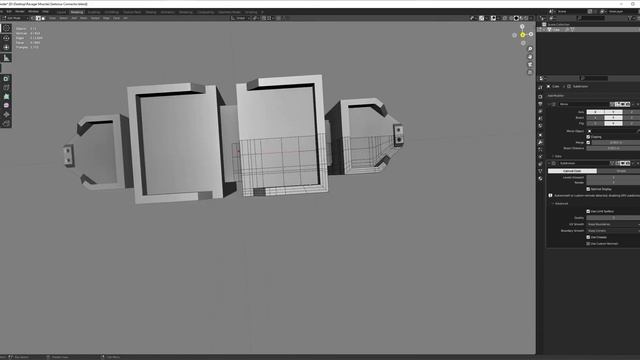
Task: Toggle viewport gizmos button
Action: [x=482, y=18]
